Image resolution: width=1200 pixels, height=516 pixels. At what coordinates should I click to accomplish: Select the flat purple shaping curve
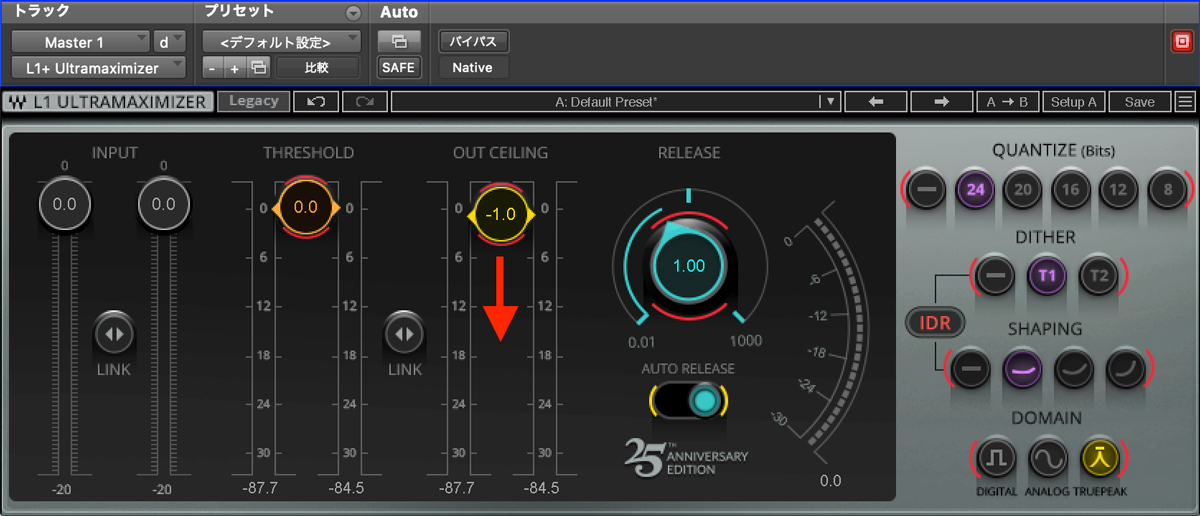coord(1022,368)
